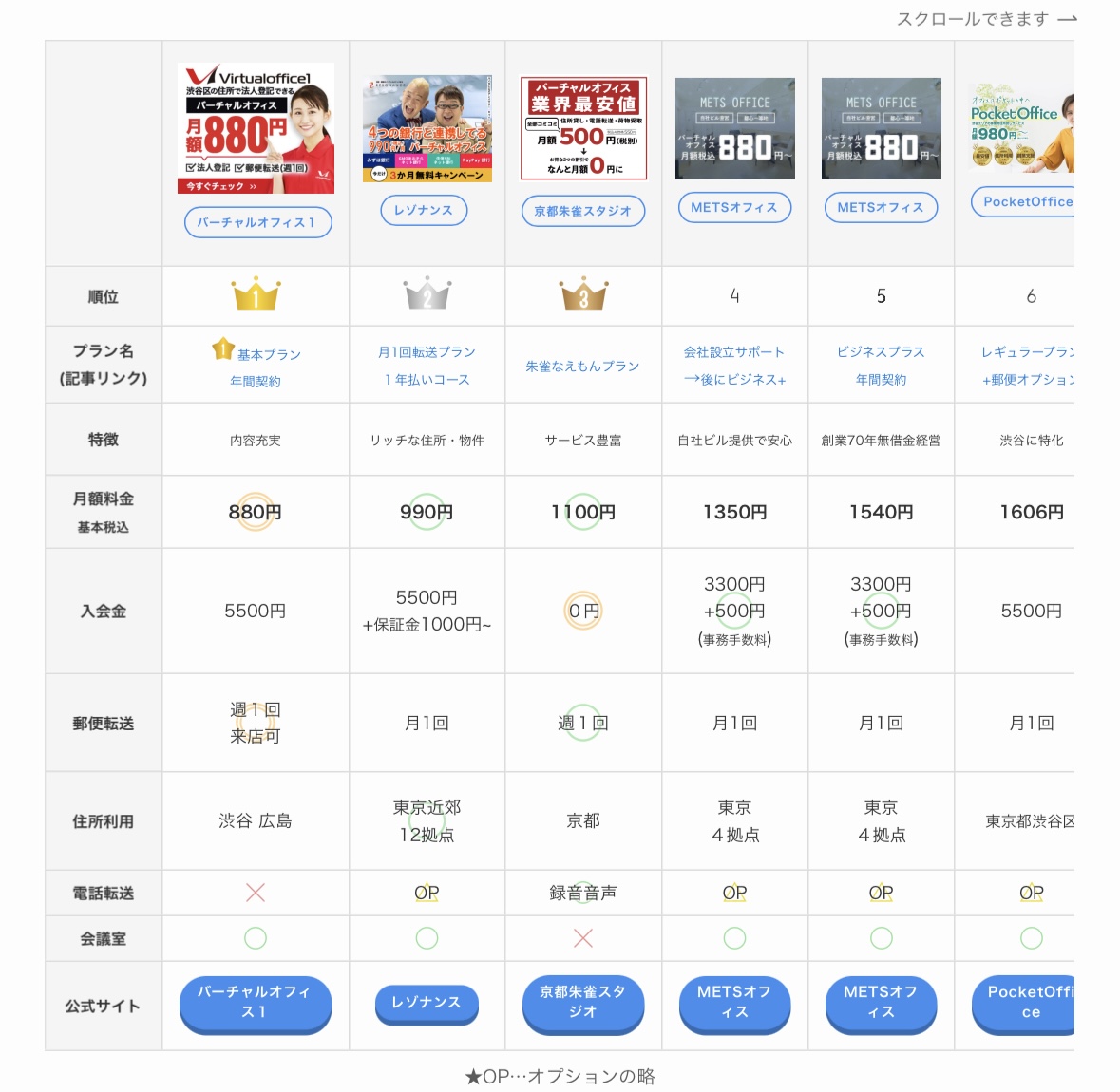Viewport: 1120px width, 1092px height.
Task: Click the 渋谷 広島 address cell
Action: (256, 821)
